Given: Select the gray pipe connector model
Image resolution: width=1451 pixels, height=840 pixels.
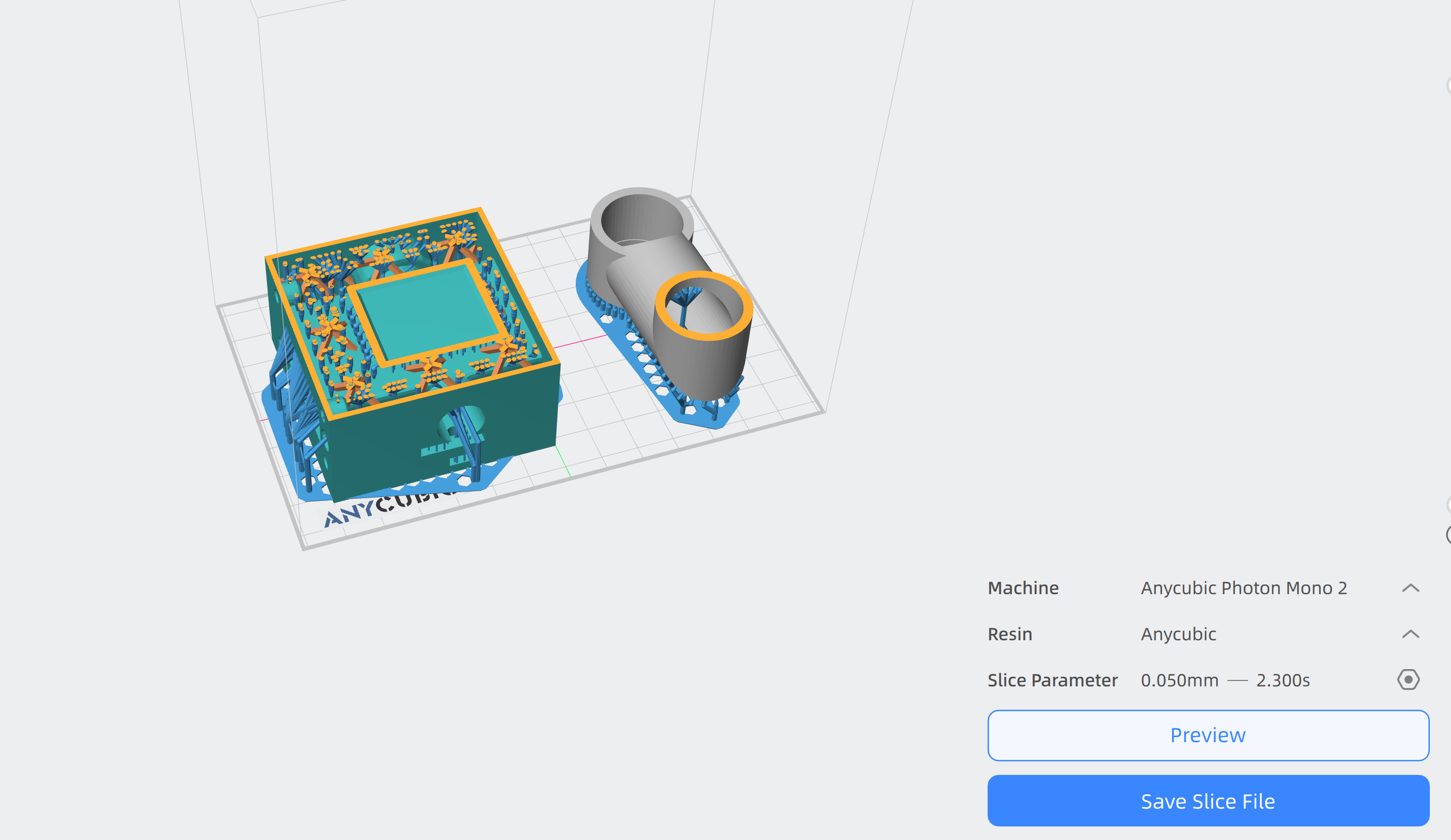Looking at the screenshot, I should pos(645,276).
